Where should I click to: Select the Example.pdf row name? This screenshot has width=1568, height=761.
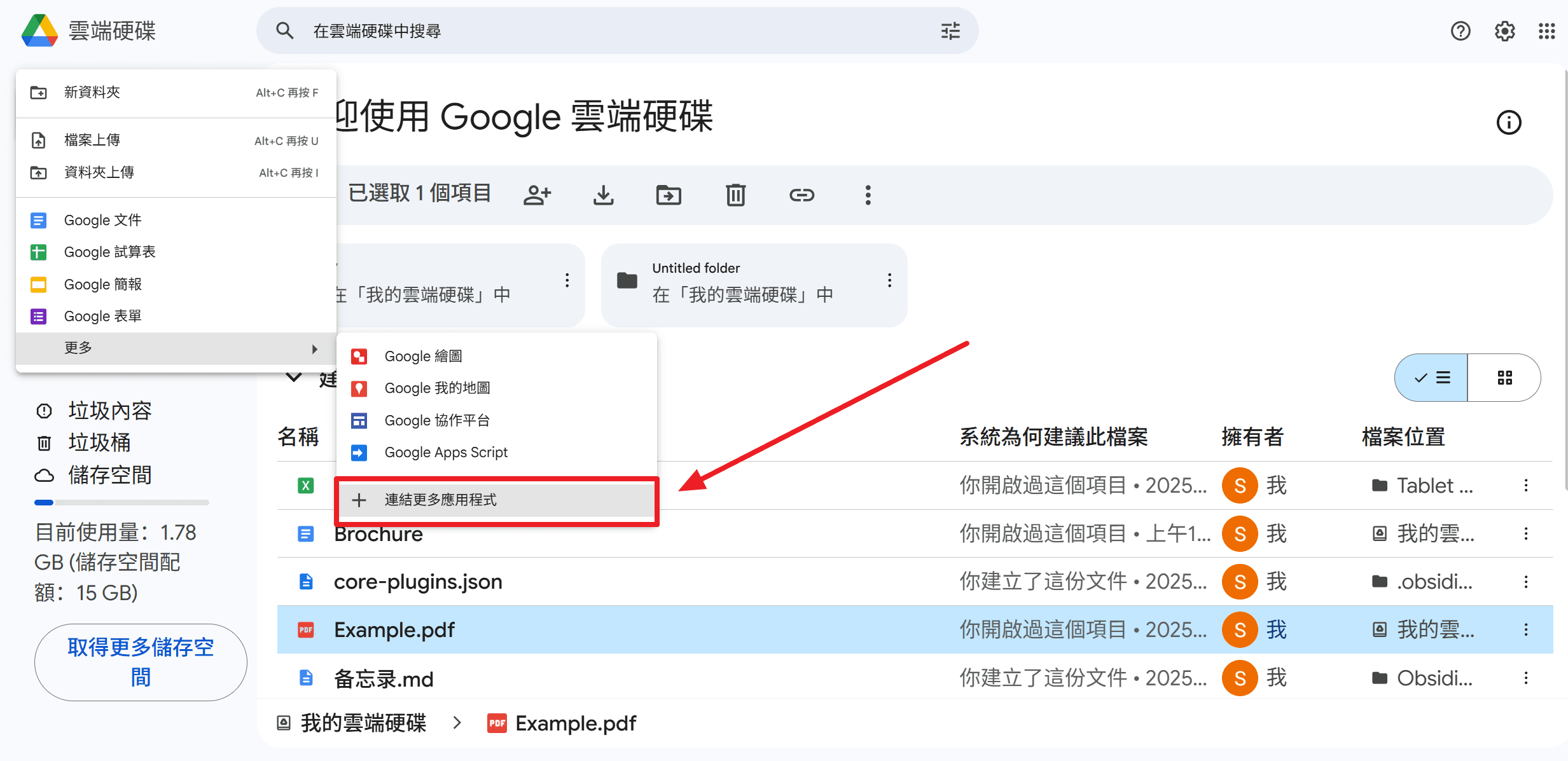pos(394,629)
